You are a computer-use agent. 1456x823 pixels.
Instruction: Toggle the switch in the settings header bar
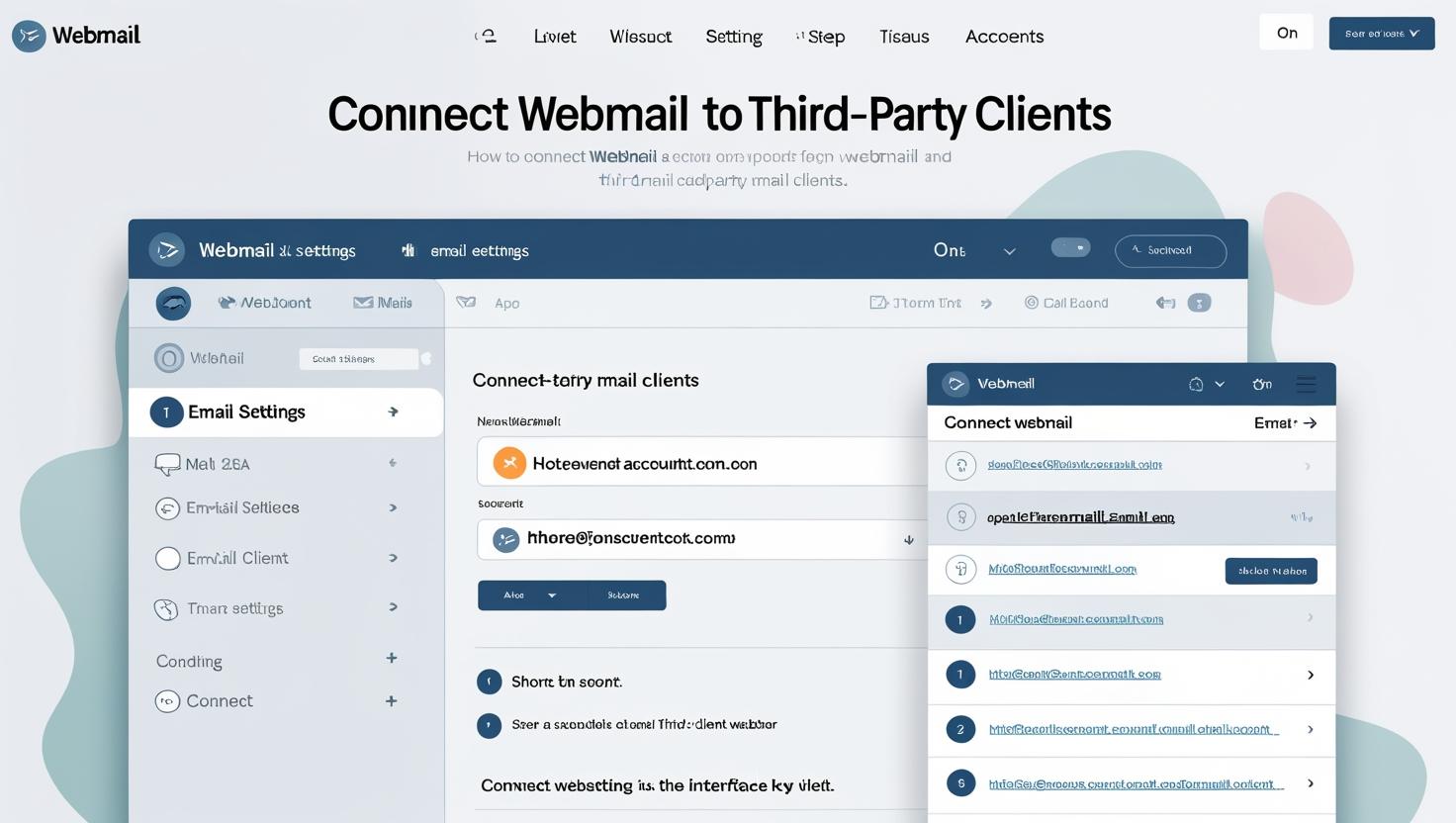[1070, 247]
